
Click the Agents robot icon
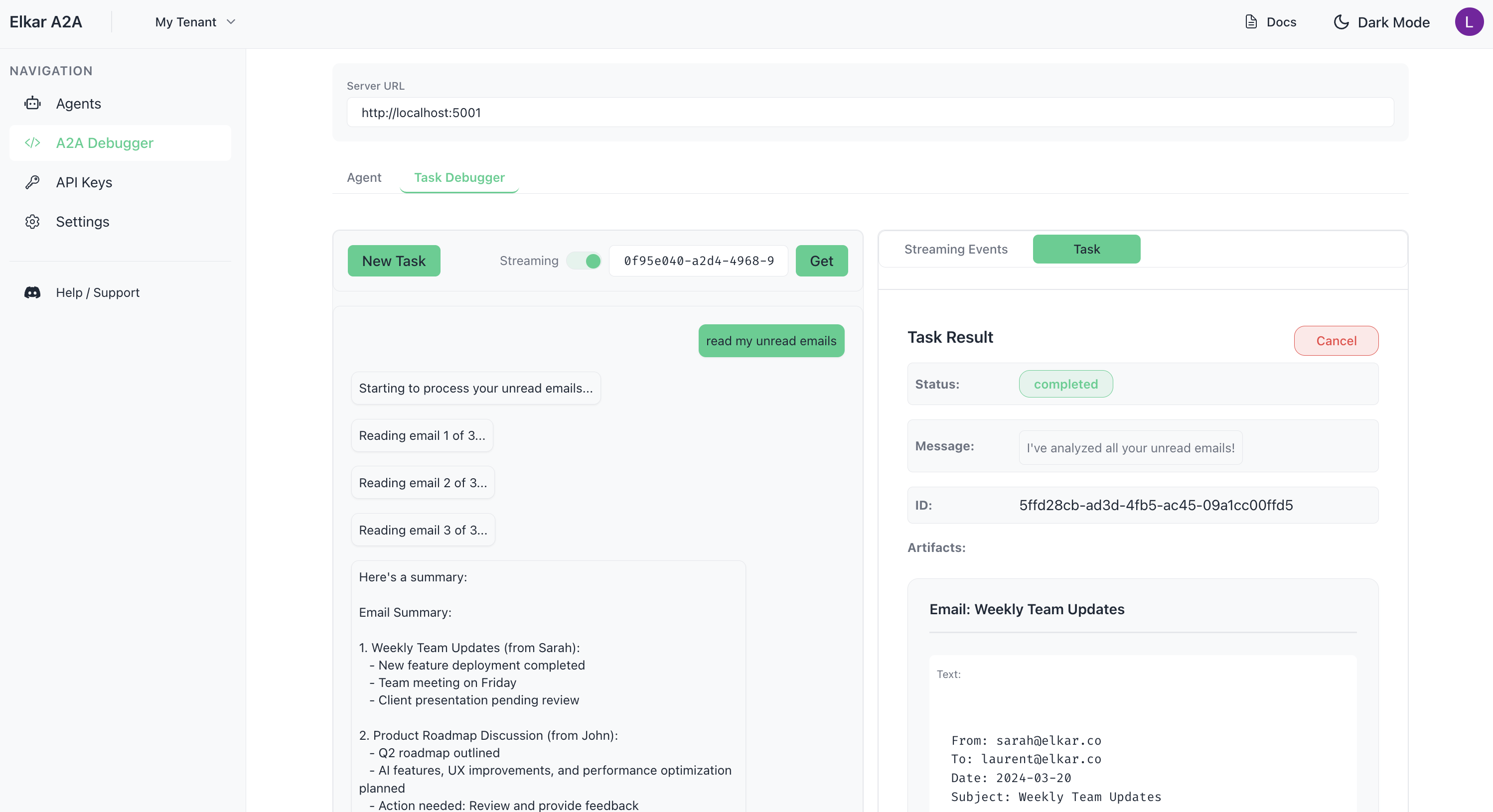(x=32, y=103)
